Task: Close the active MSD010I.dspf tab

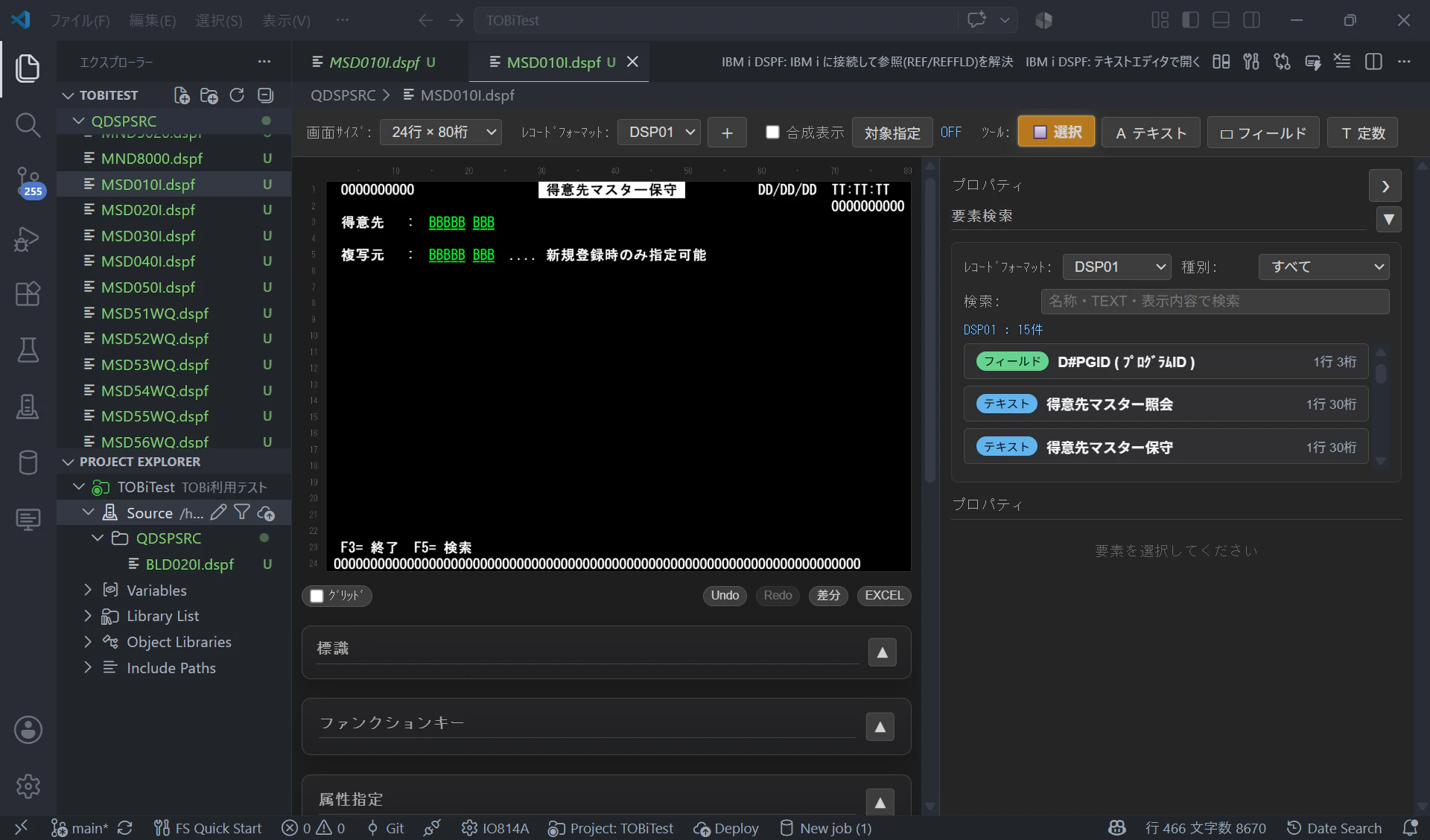Action: 632,62
